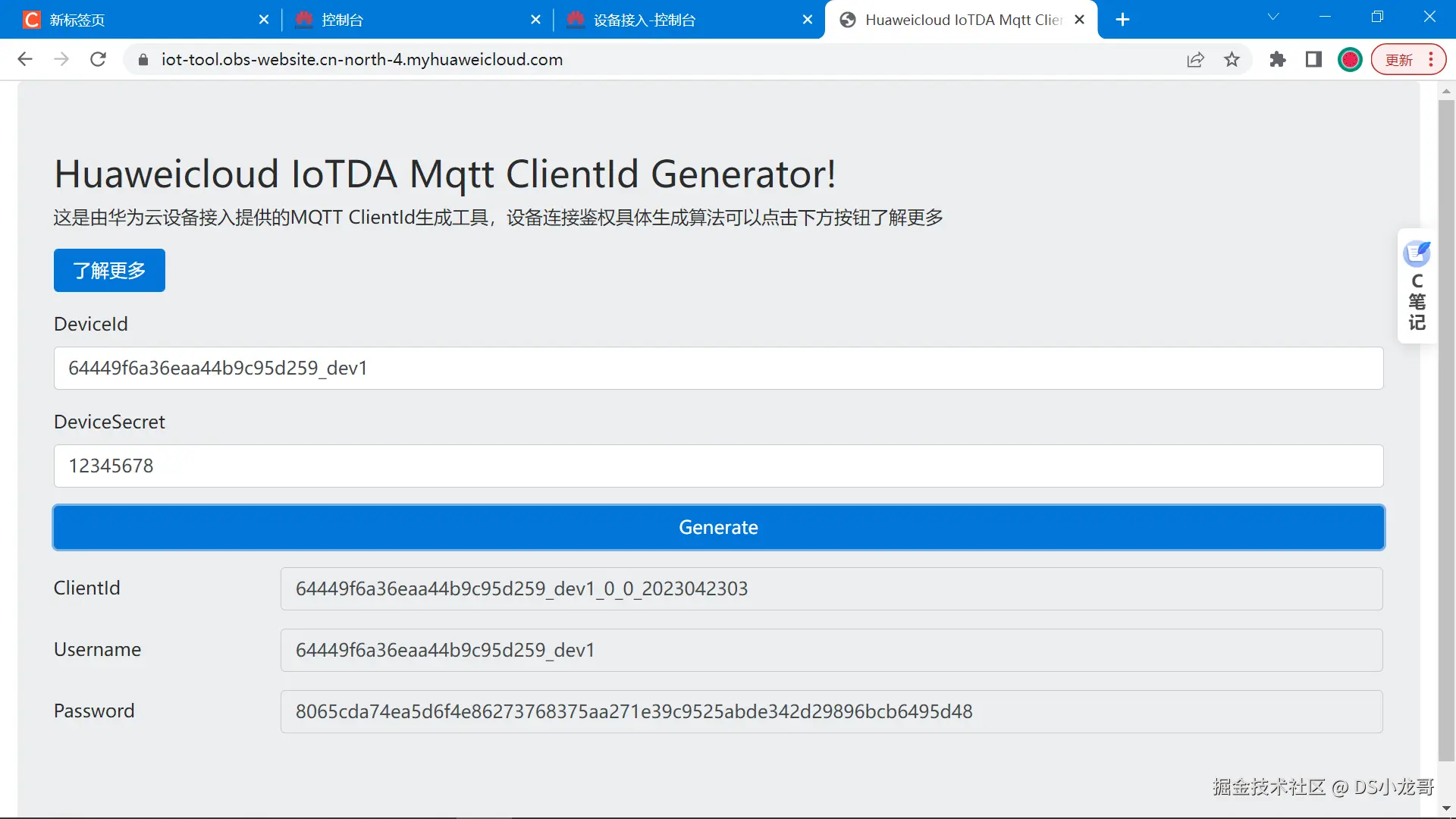Open the extensions puzzle icon
This screenshot has width=1456, height=819.
1278,59
